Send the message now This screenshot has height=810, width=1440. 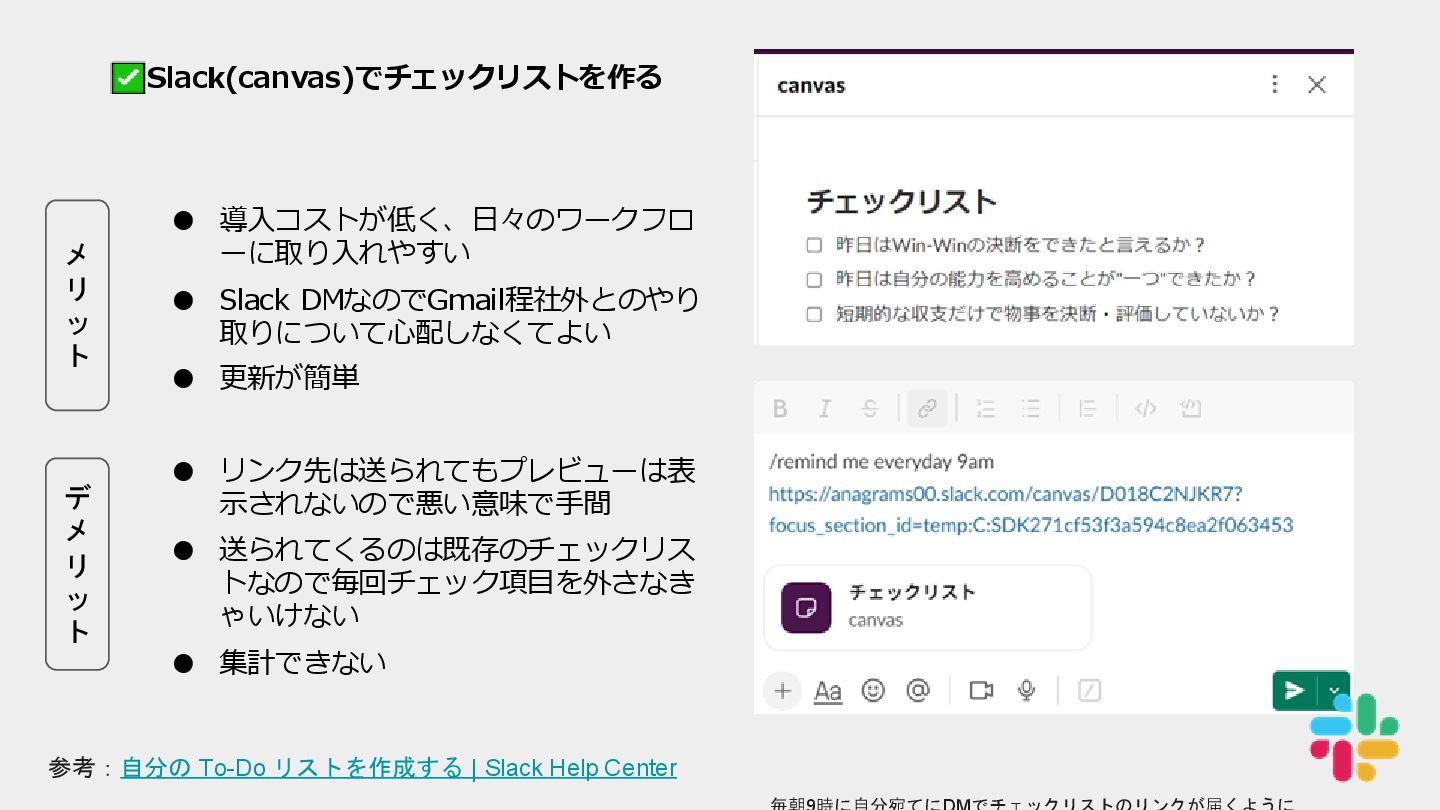1295,690
